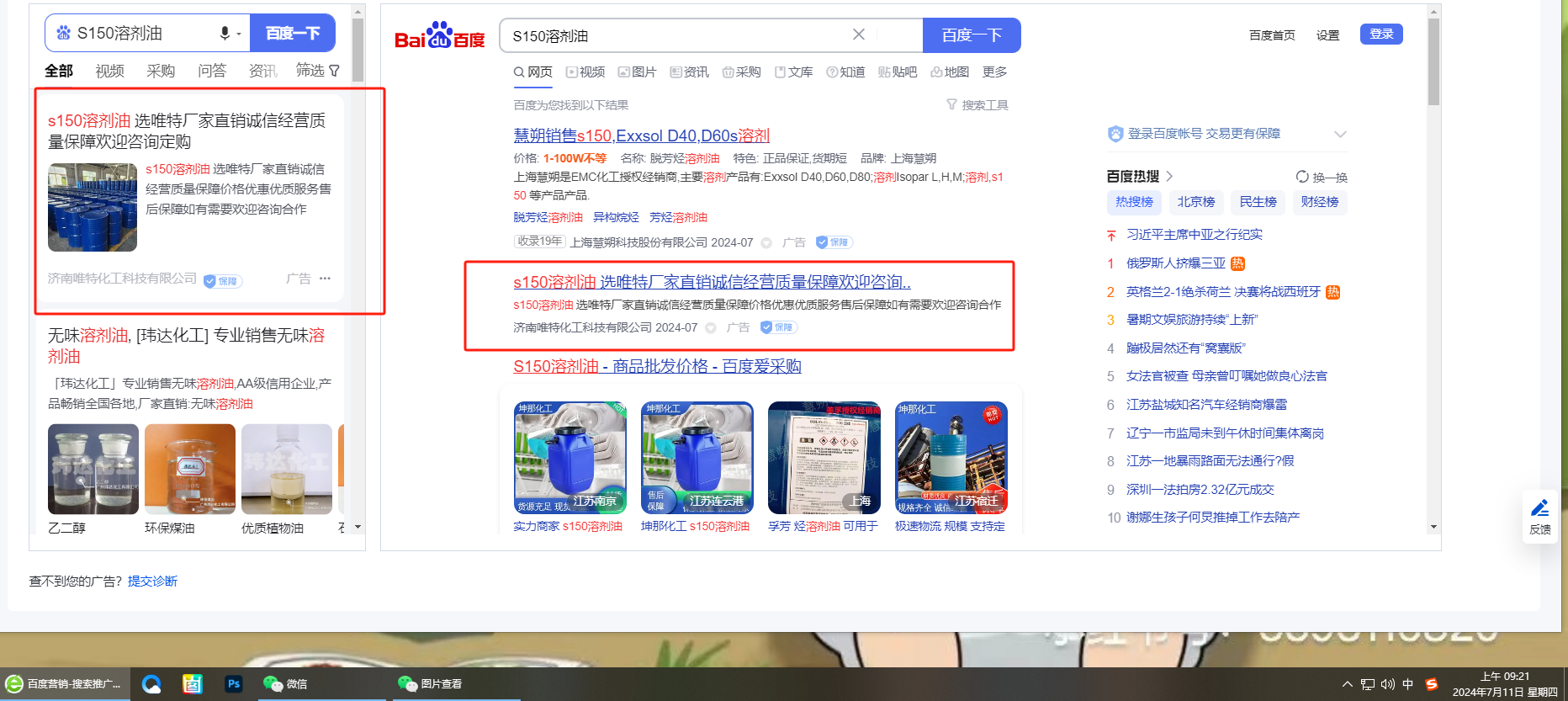This screenshot has width=1568, height=701.
Task: Click 百度一下 button in desktop preview
Action: (x=972, y=35)
